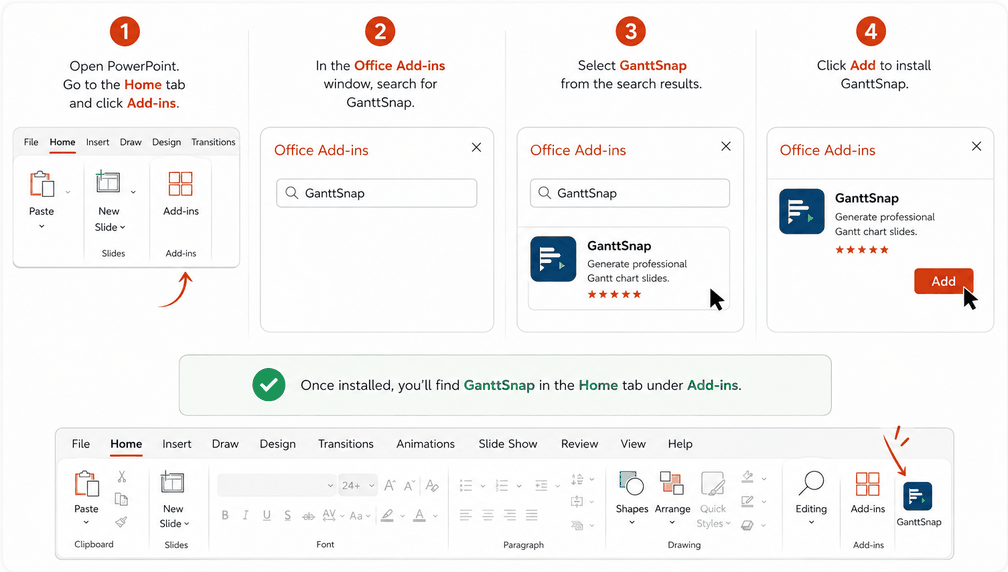Open the font size 24+ dropdown
The image size is (1008, 572).
tap(358, 485)
